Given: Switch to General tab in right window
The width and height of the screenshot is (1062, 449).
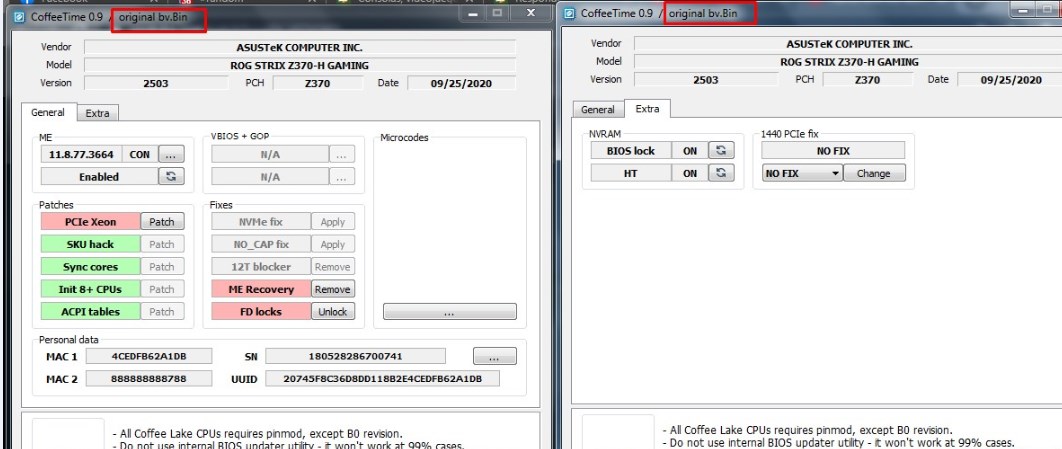Looking at the screenshot, I should click(598, 109).
